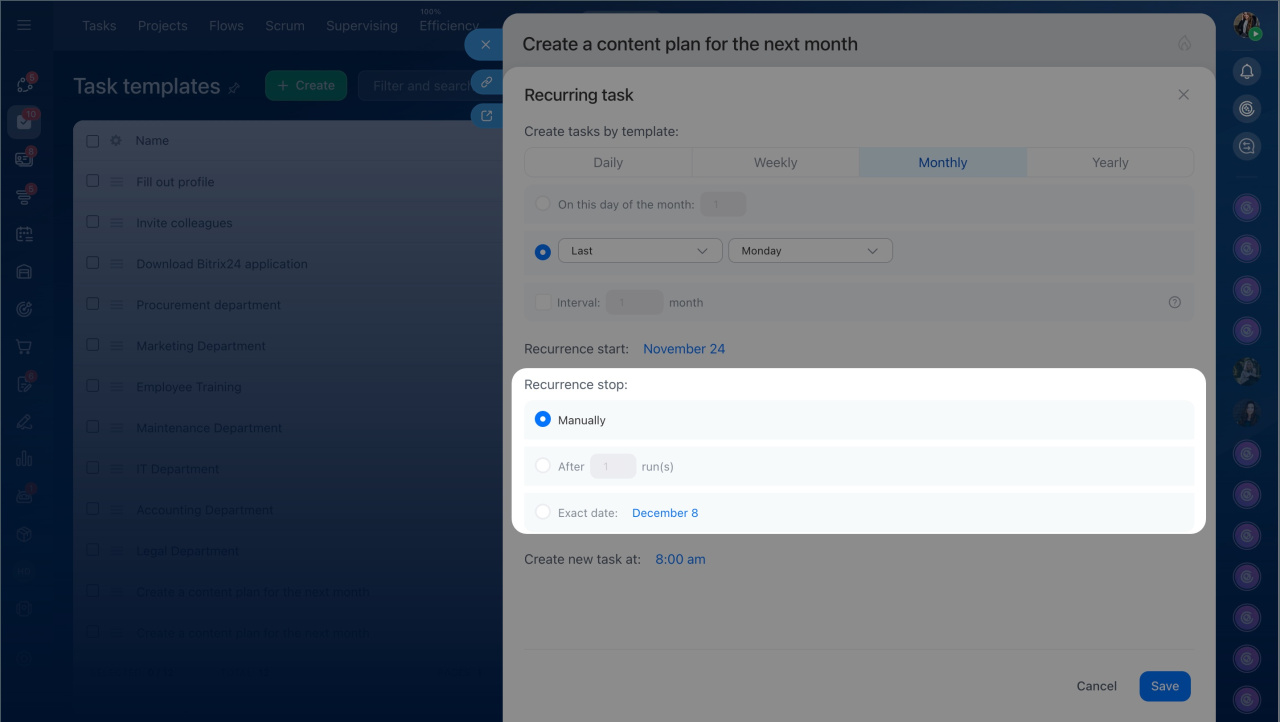Click the help question mark icon
This screenshot has width=1280, height=722.
pos(1174,302)
